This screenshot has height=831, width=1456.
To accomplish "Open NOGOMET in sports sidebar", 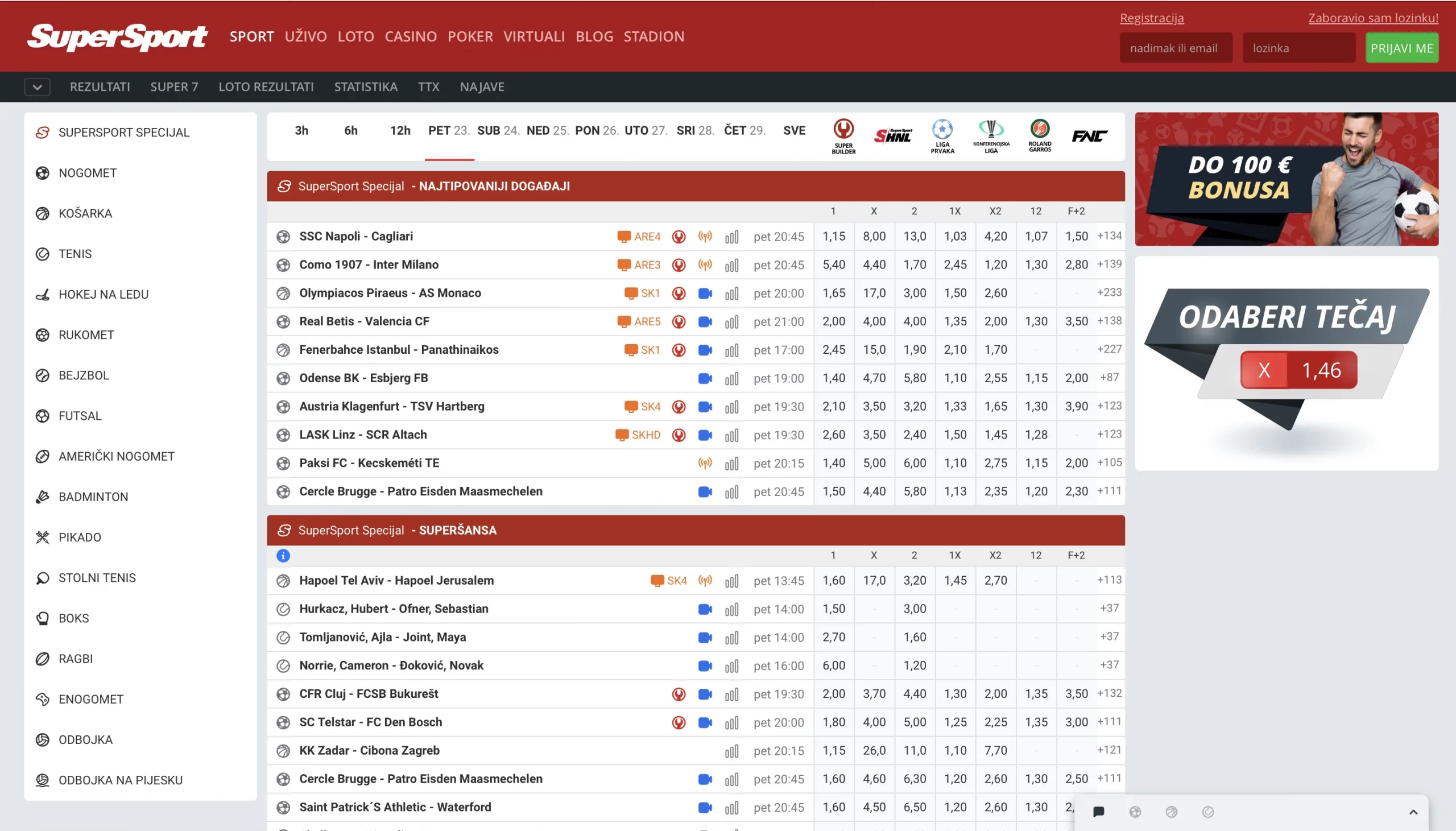I will [x=140, y=173].
